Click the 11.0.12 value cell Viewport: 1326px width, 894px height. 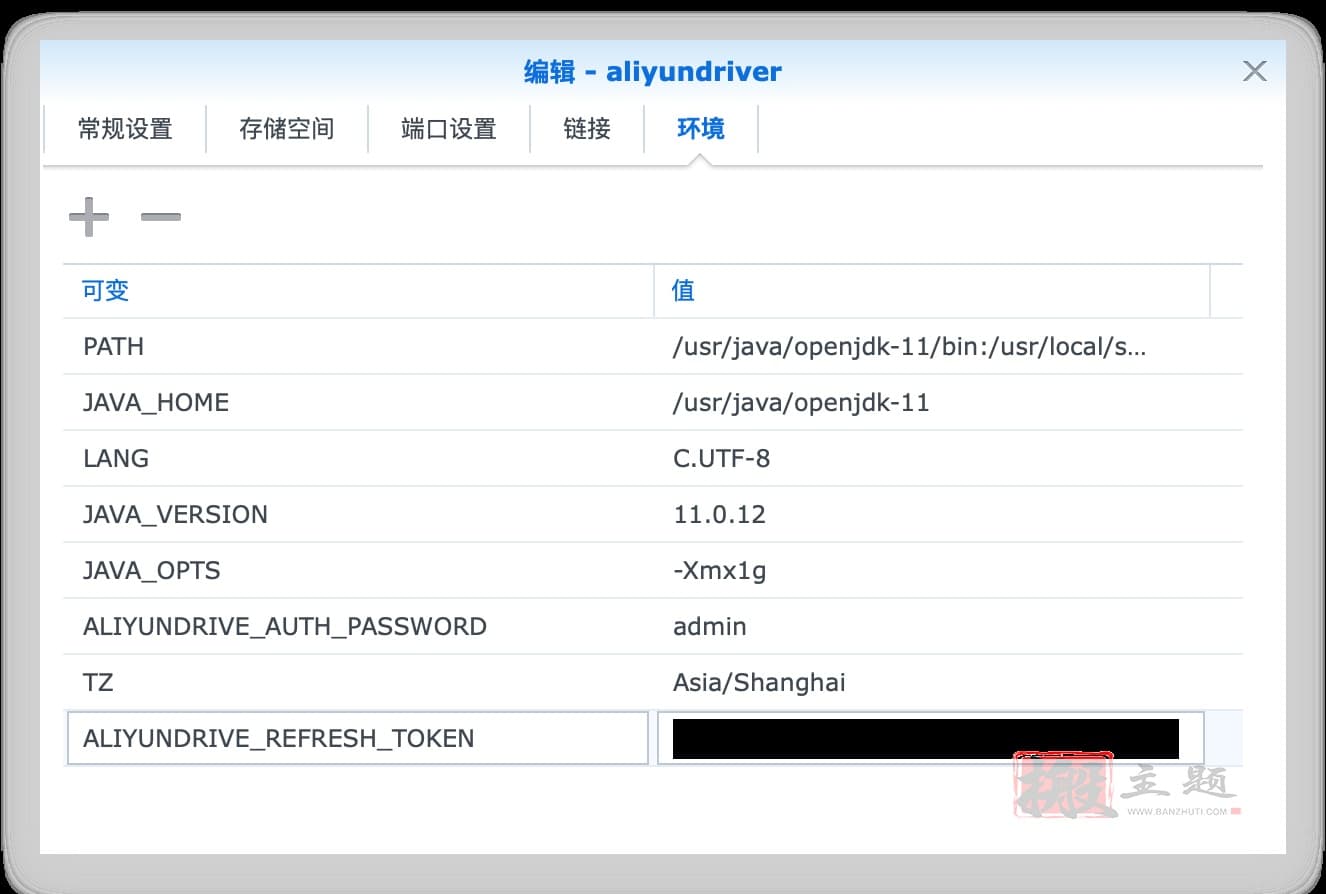[x=719, y=515]
